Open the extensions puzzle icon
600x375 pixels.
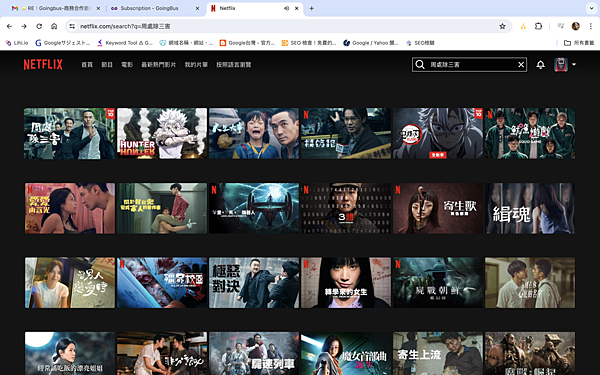[538, 26]
